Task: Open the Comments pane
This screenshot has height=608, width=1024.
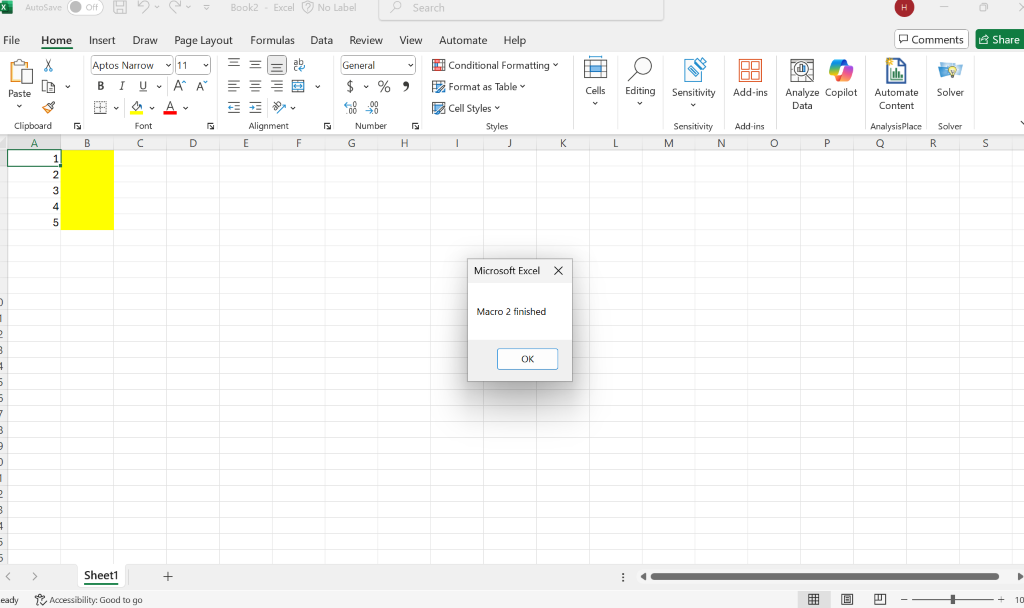Action: coord(931,39)
